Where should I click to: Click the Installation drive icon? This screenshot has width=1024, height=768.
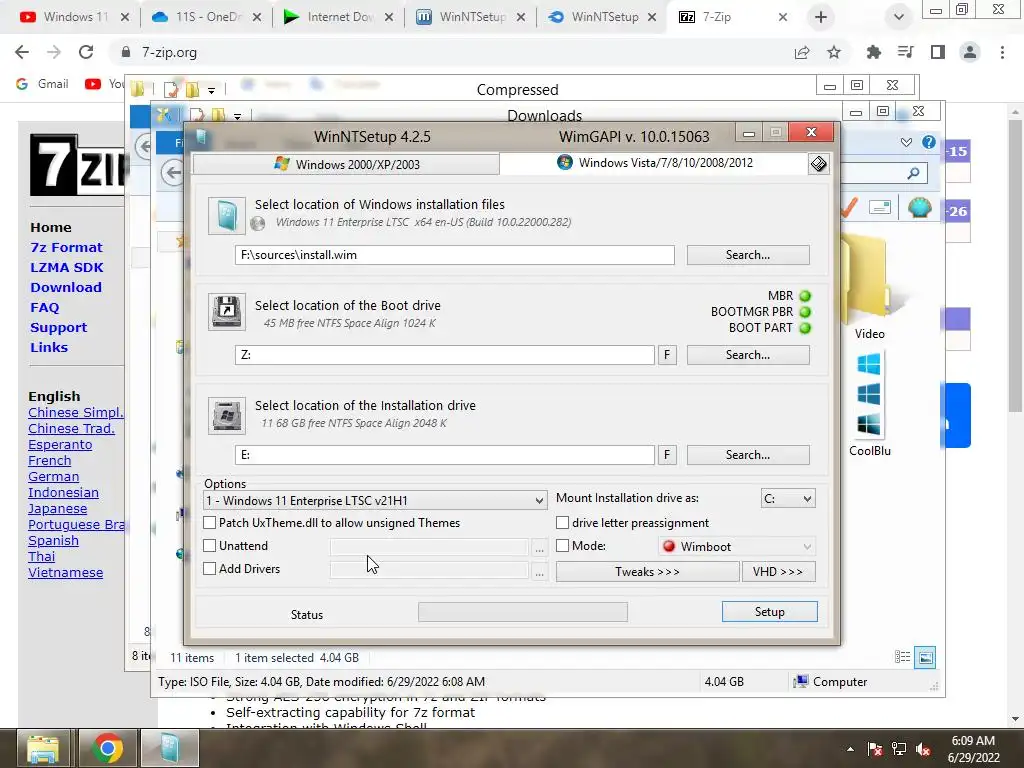tap(227, 415)
